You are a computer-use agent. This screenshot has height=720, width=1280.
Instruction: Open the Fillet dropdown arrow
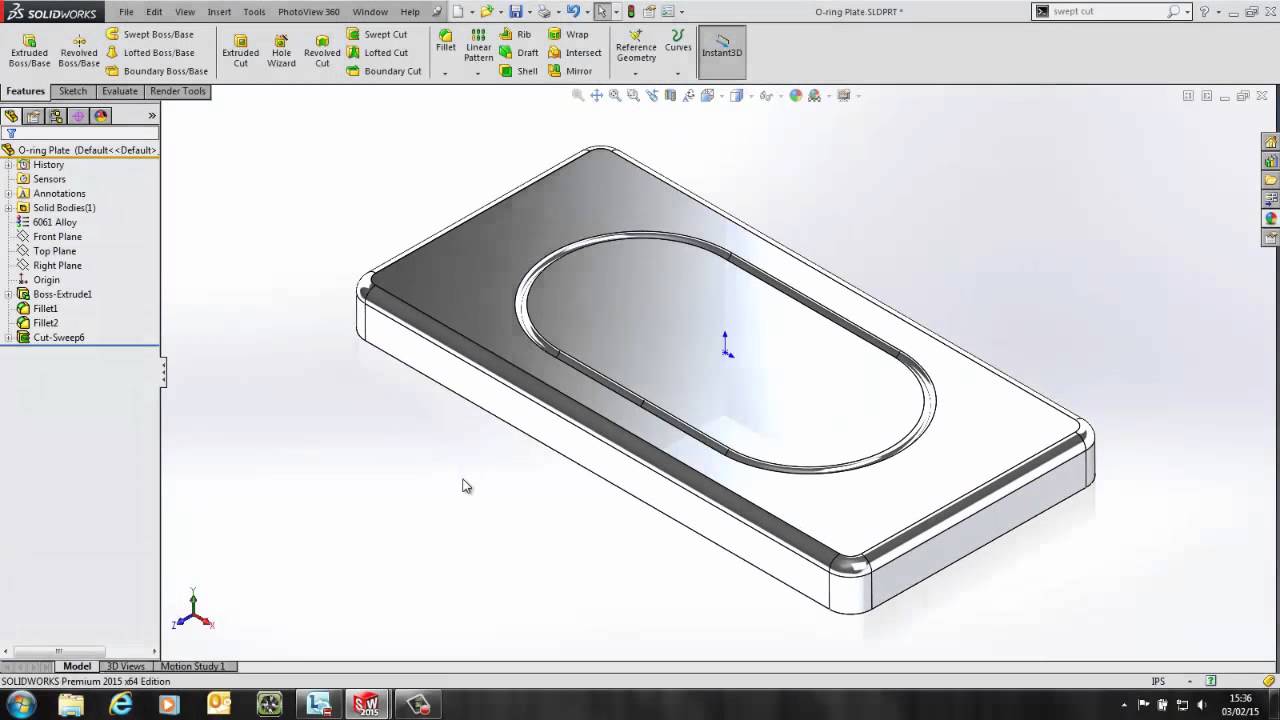tap(445, 72)
